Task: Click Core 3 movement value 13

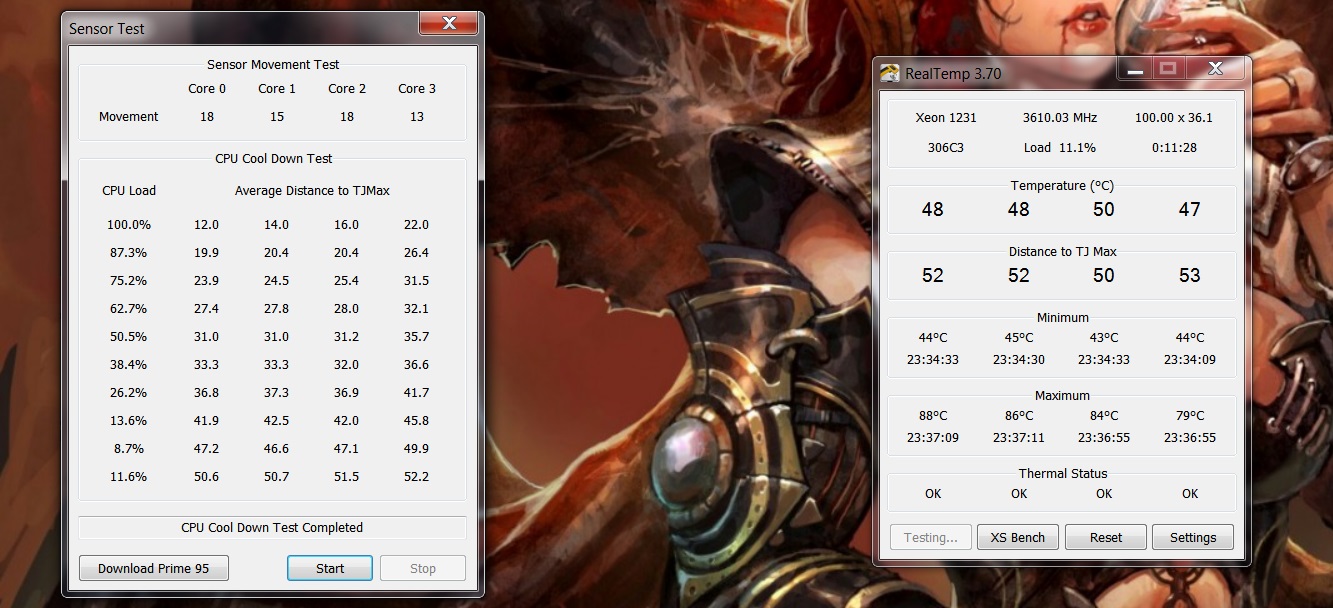Action: coord(417,116)
